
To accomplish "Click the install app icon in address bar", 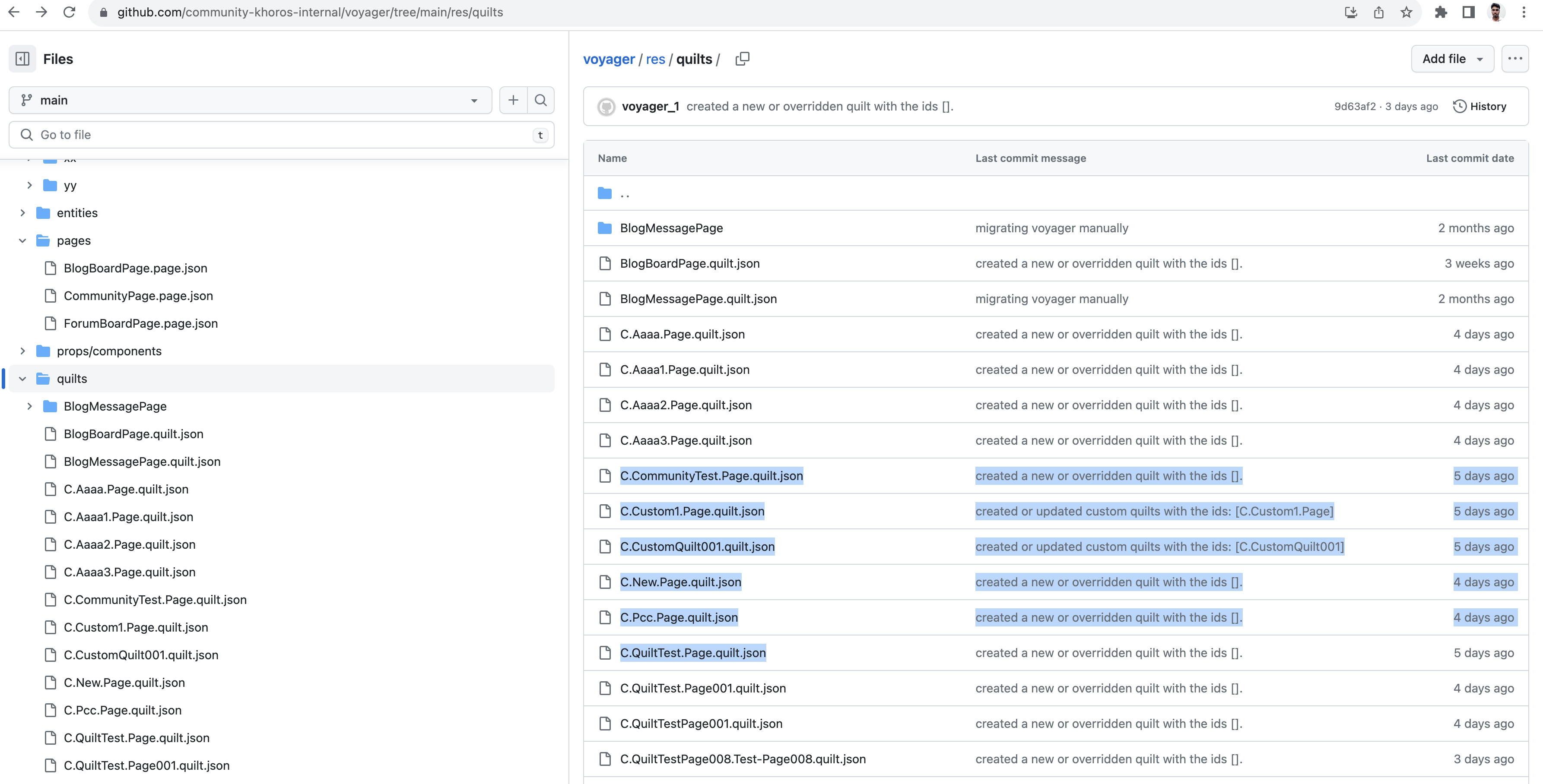I will tap(1351, 12).
